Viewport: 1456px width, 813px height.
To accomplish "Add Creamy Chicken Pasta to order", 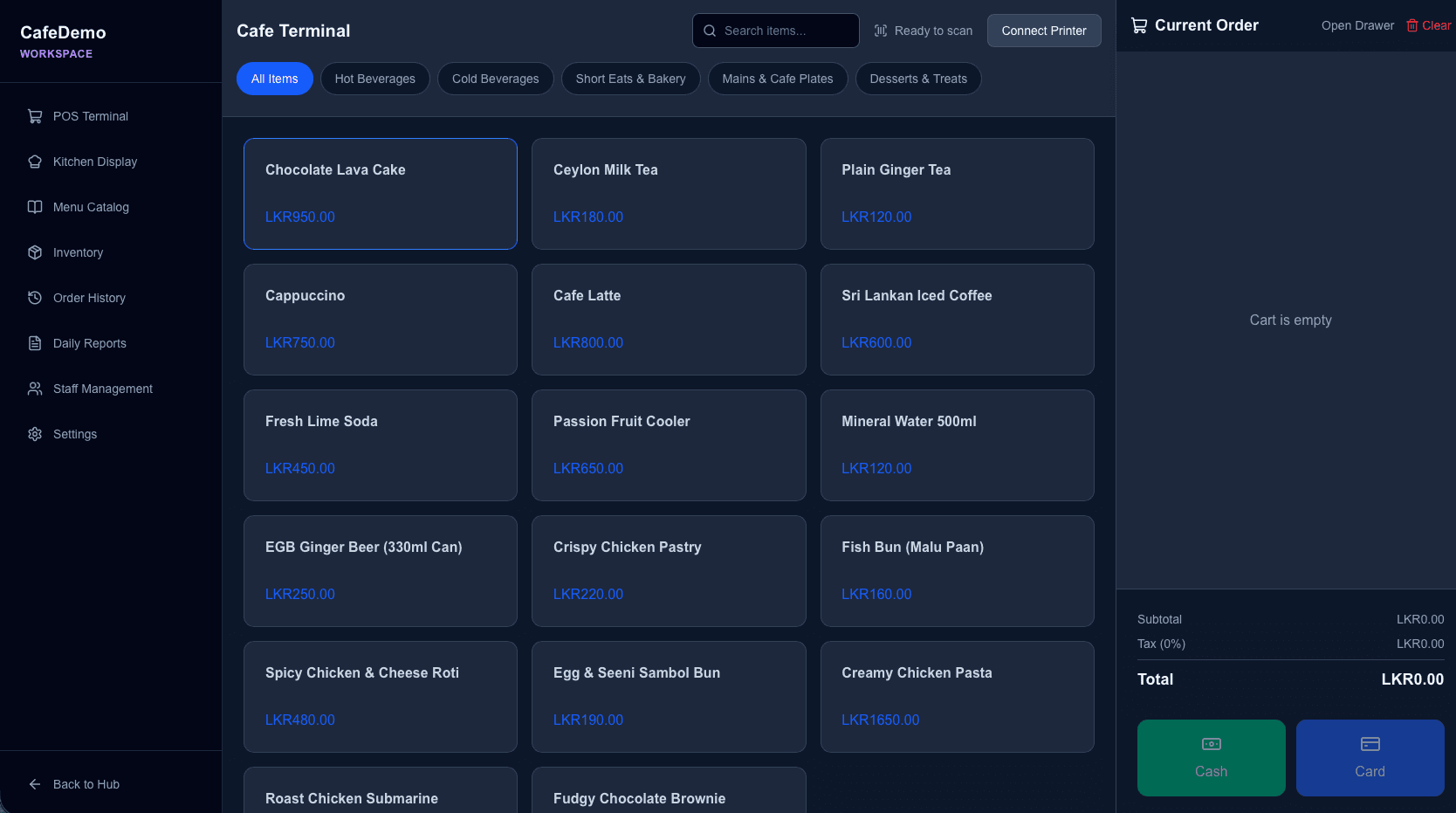I will pyautogui.click(x=958, y=697).
